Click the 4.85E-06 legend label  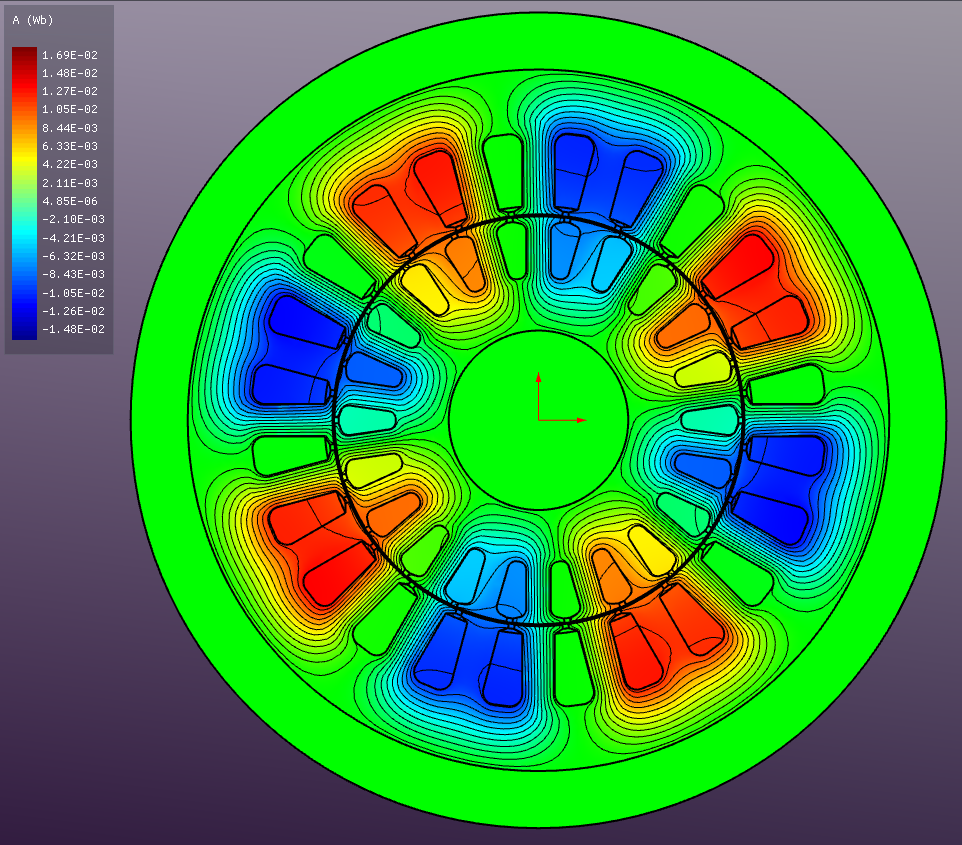coord(69,201)
